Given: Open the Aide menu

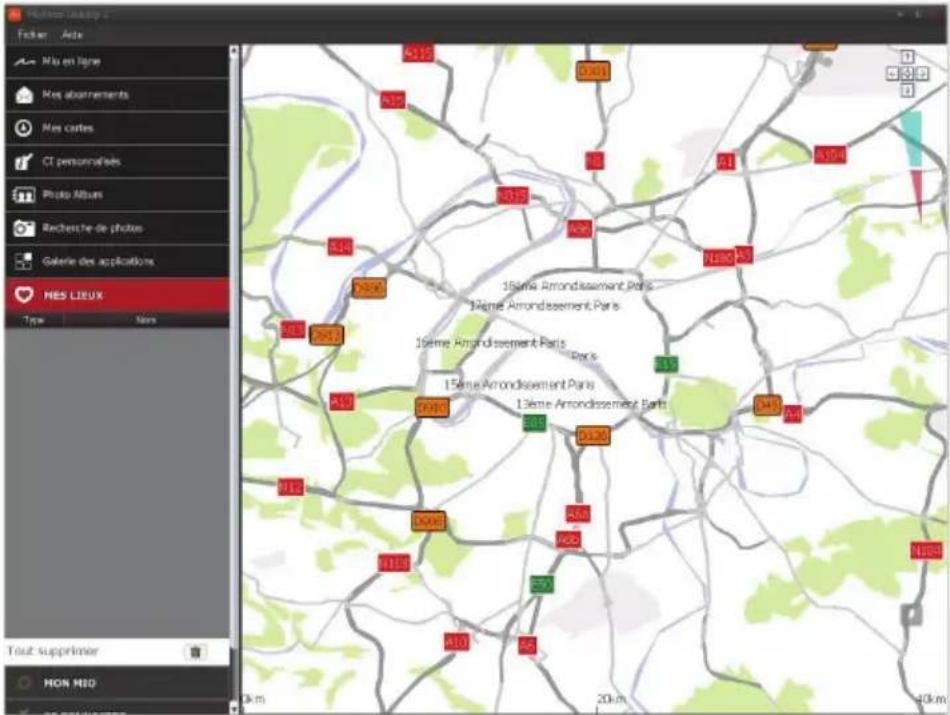Looking at the screenshot, I should [x=71, y=35].
